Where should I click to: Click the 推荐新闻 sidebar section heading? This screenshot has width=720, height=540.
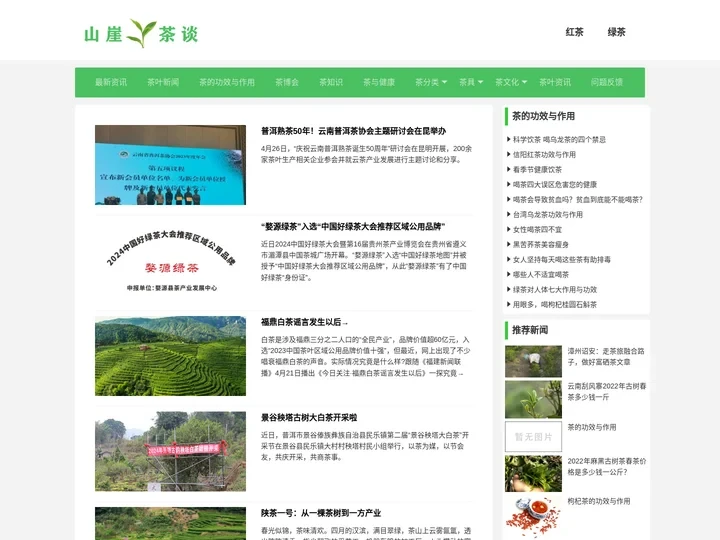tap(530, 330)
